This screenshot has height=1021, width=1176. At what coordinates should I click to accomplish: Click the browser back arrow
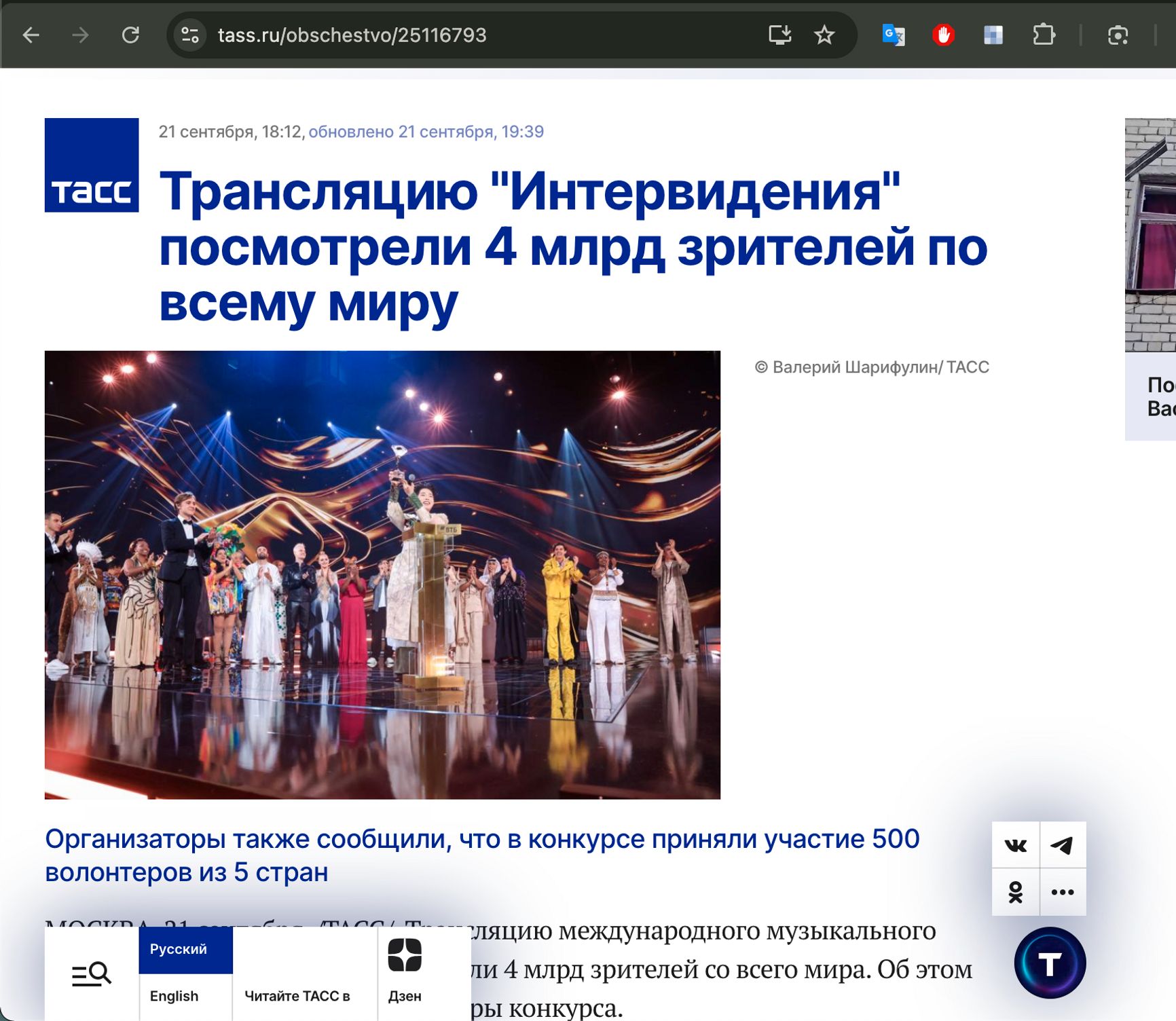[31, 35]
